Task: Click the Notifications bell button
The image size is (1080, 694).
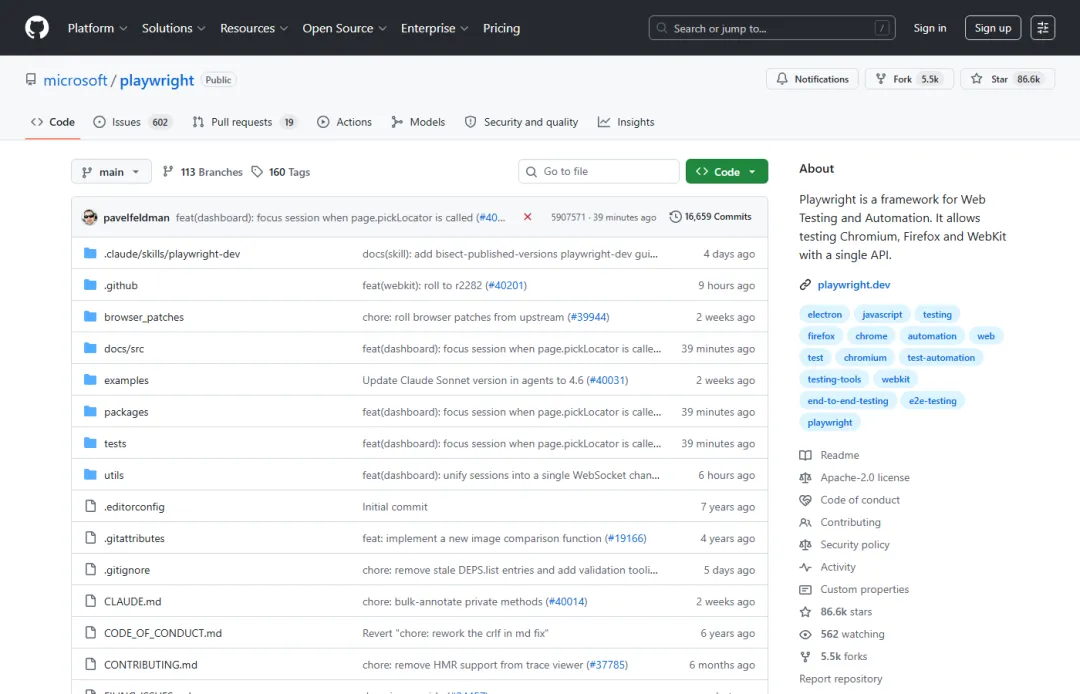Action: [x=812, y=79]
